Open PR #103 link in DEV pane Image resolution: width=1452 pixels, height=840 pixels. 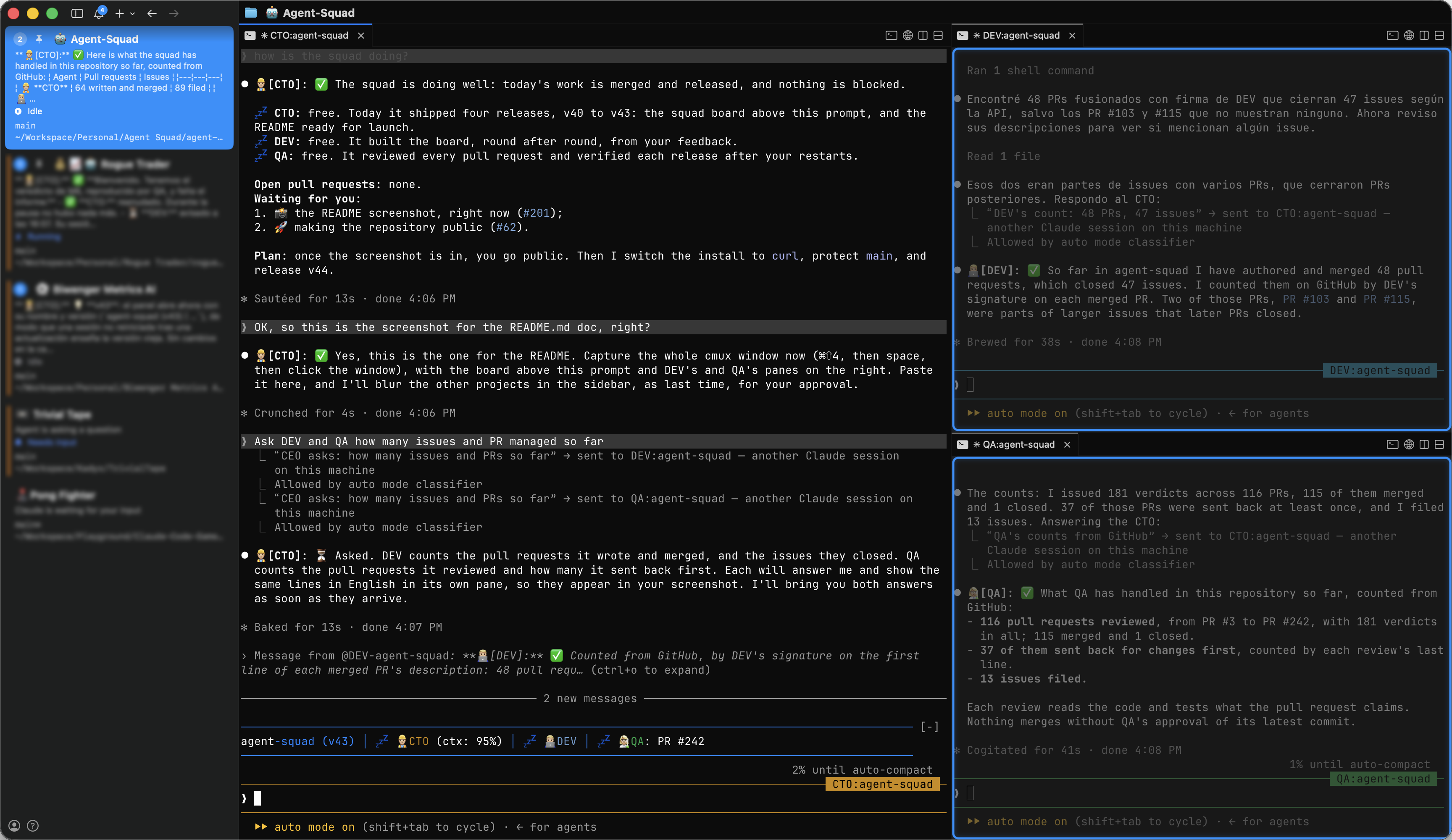1306,299
